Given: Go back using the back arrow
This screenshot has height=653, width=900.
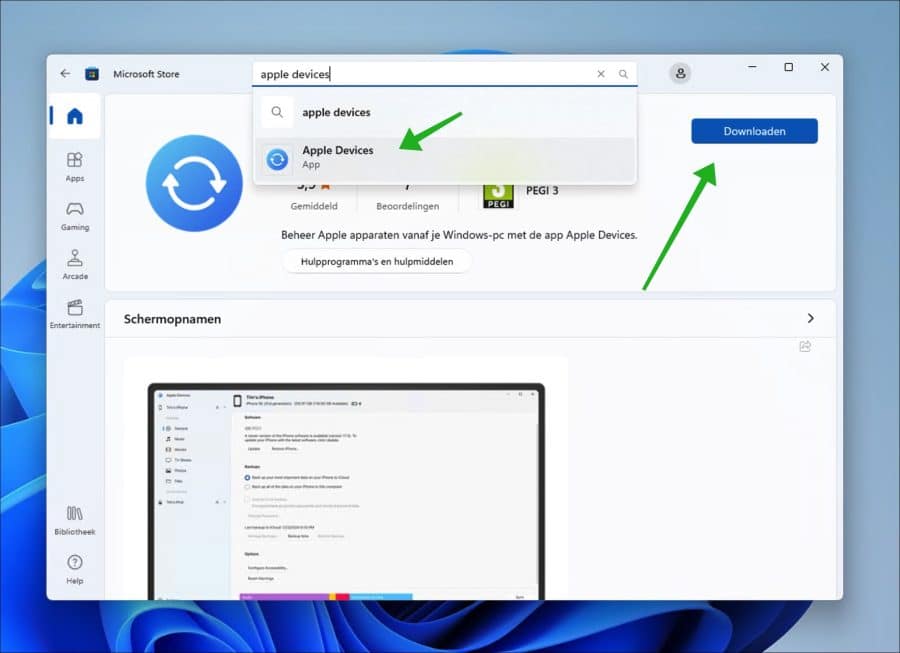Looking at the screenshot, I should pyautogui.click(x=65, y=72).
